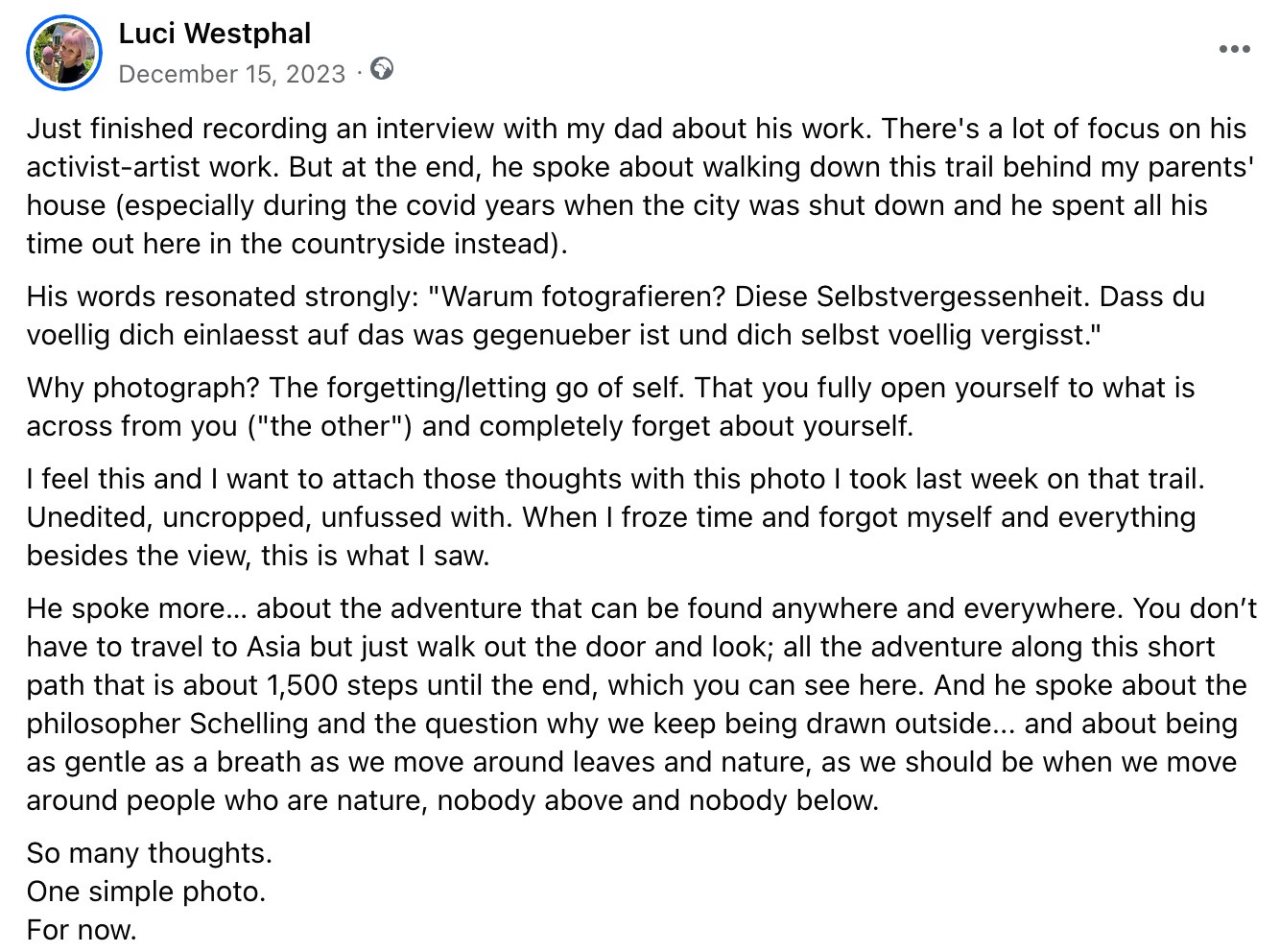Click the author name Luci Westphal
The width and height of the screenshot is (1280, 952).
[215, 34]
